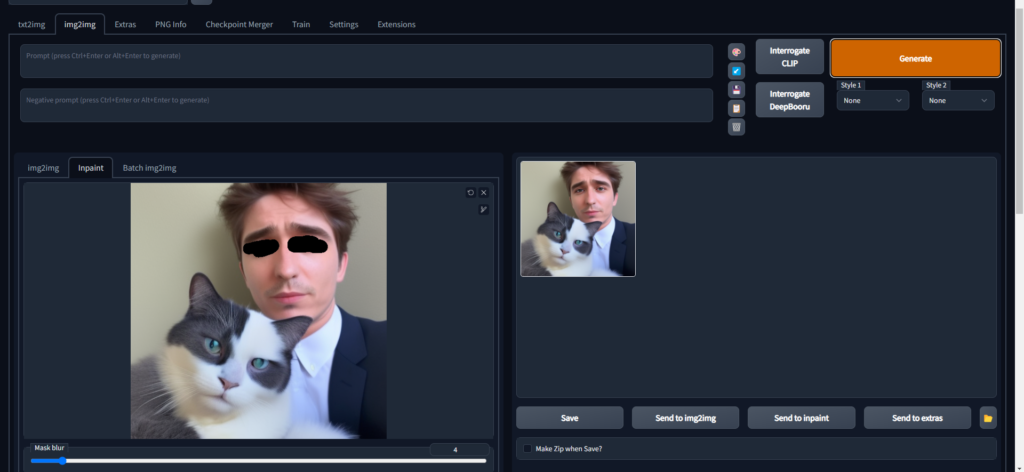The height and width of the screenshot is (472, 1024).
Task: Remove the inpaint image with X icon
Action: tap(483, 193)
